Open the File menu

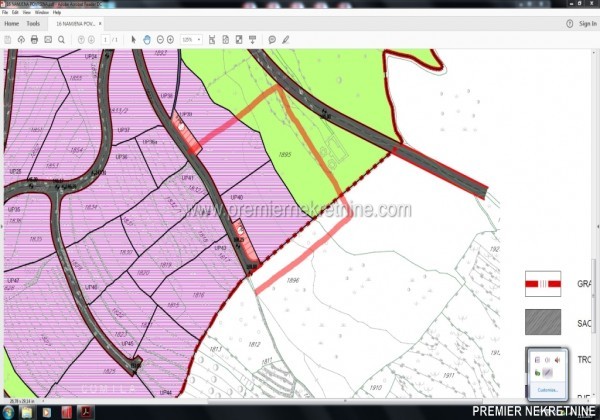click(x=6, y=11)
